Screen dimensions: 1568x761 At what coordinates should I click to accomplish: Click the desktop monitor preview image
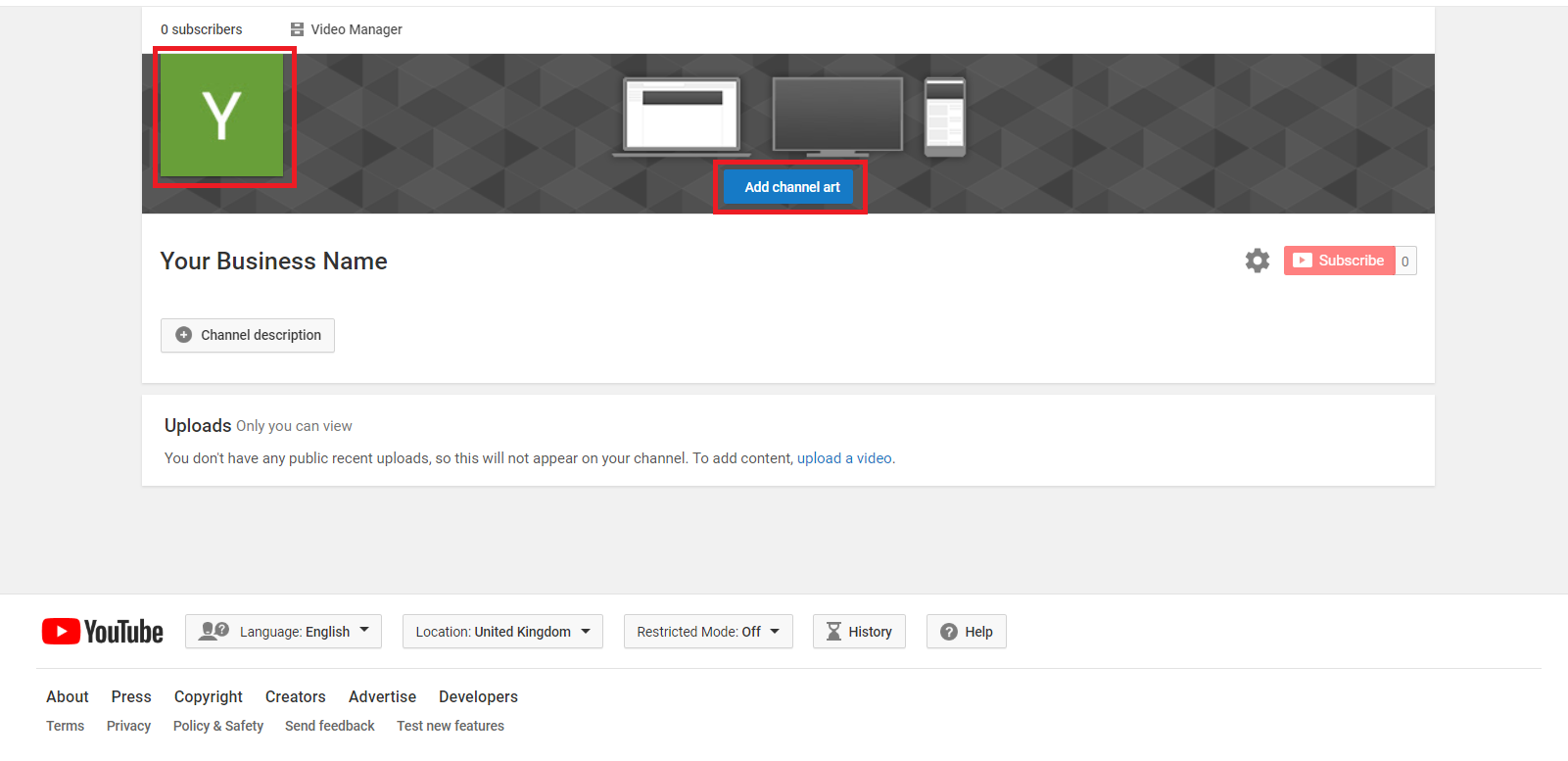[x=837, y=117]
